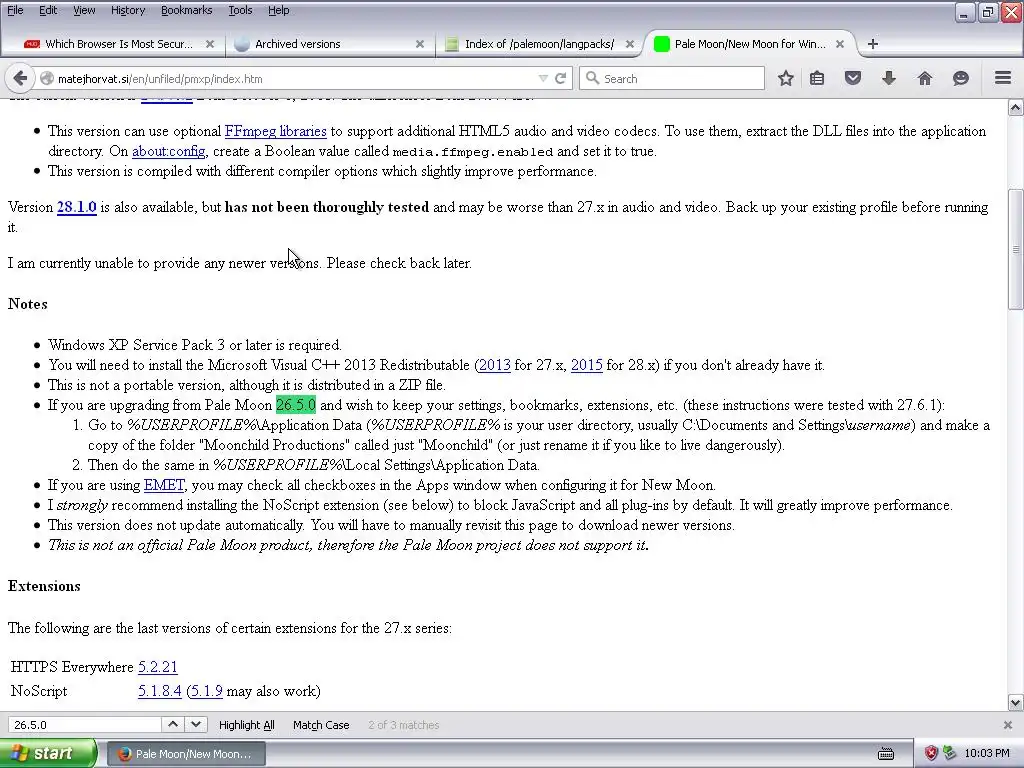Jump to next find match
Image resolution: width=1024 pixels, height=768 pixels.
click(196, 724)
